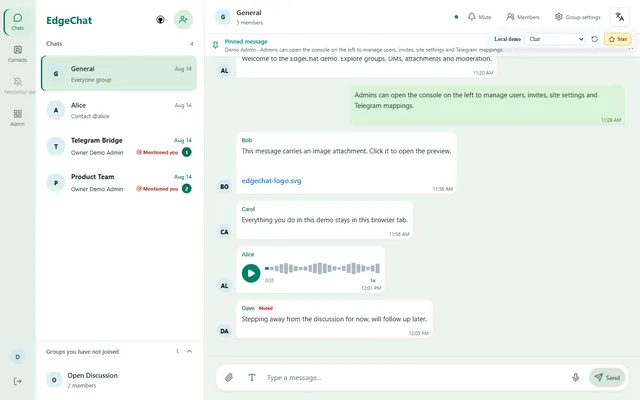
Task: Open the Chats sidebar tab
Action: point(18,22)
